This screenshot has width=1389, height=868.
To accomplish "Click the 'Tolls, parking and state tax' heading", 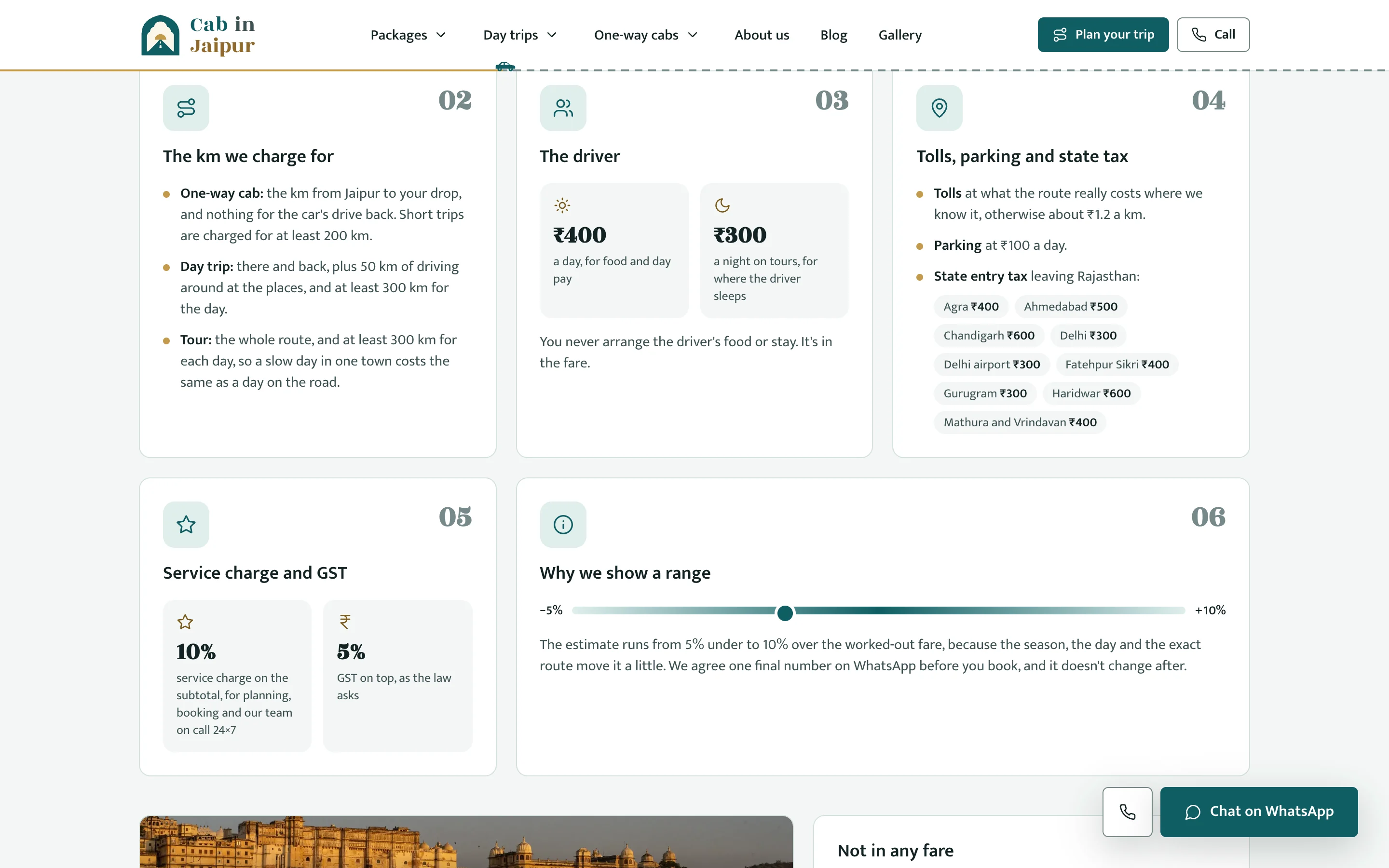I will coord(1021,156).
